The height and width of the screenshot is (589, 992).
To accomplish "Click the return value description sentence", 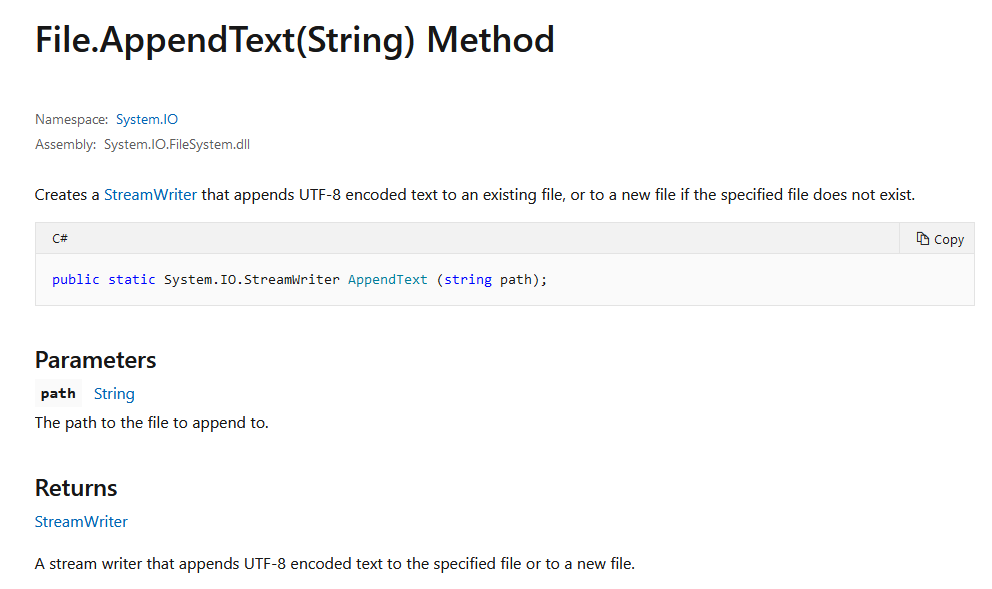I will point(335,564).
